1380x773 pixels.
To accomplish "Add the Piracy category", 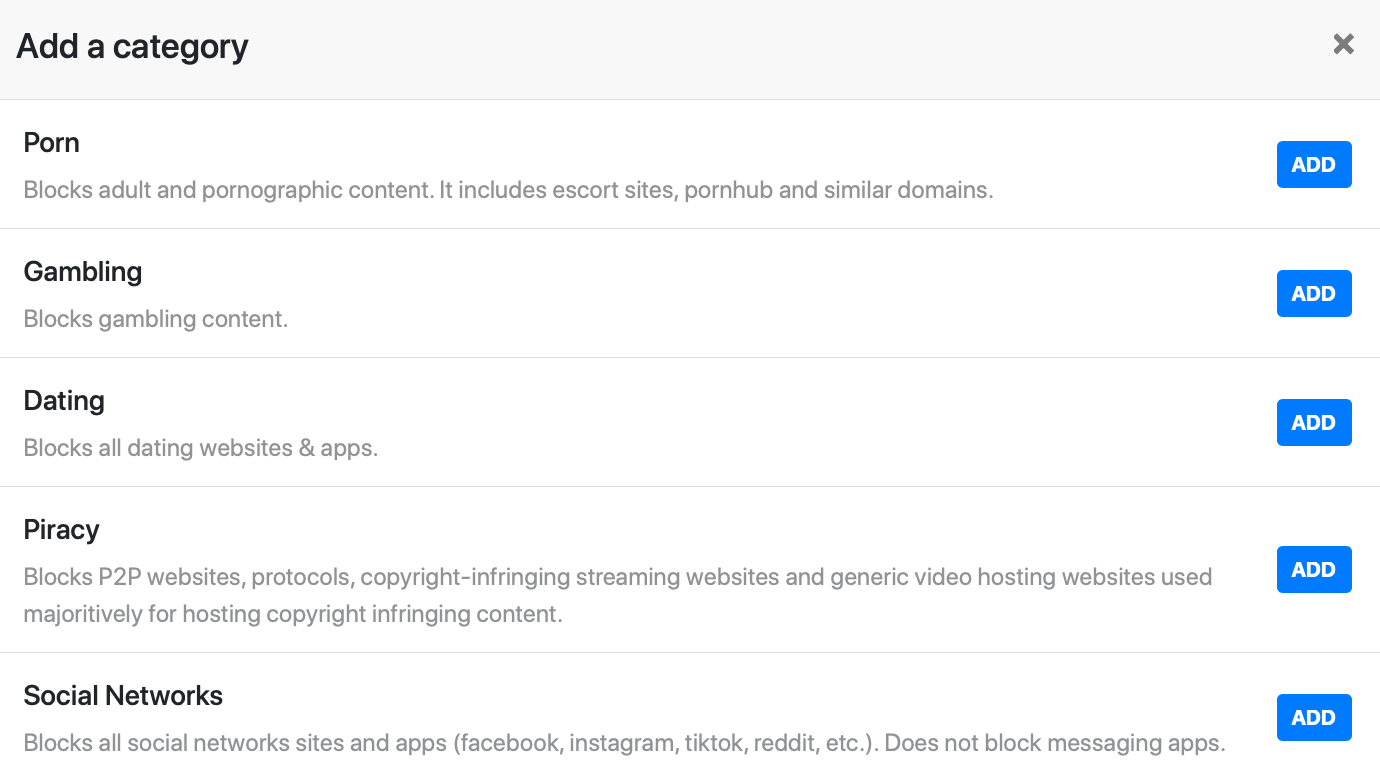I will click(1314, 570).
